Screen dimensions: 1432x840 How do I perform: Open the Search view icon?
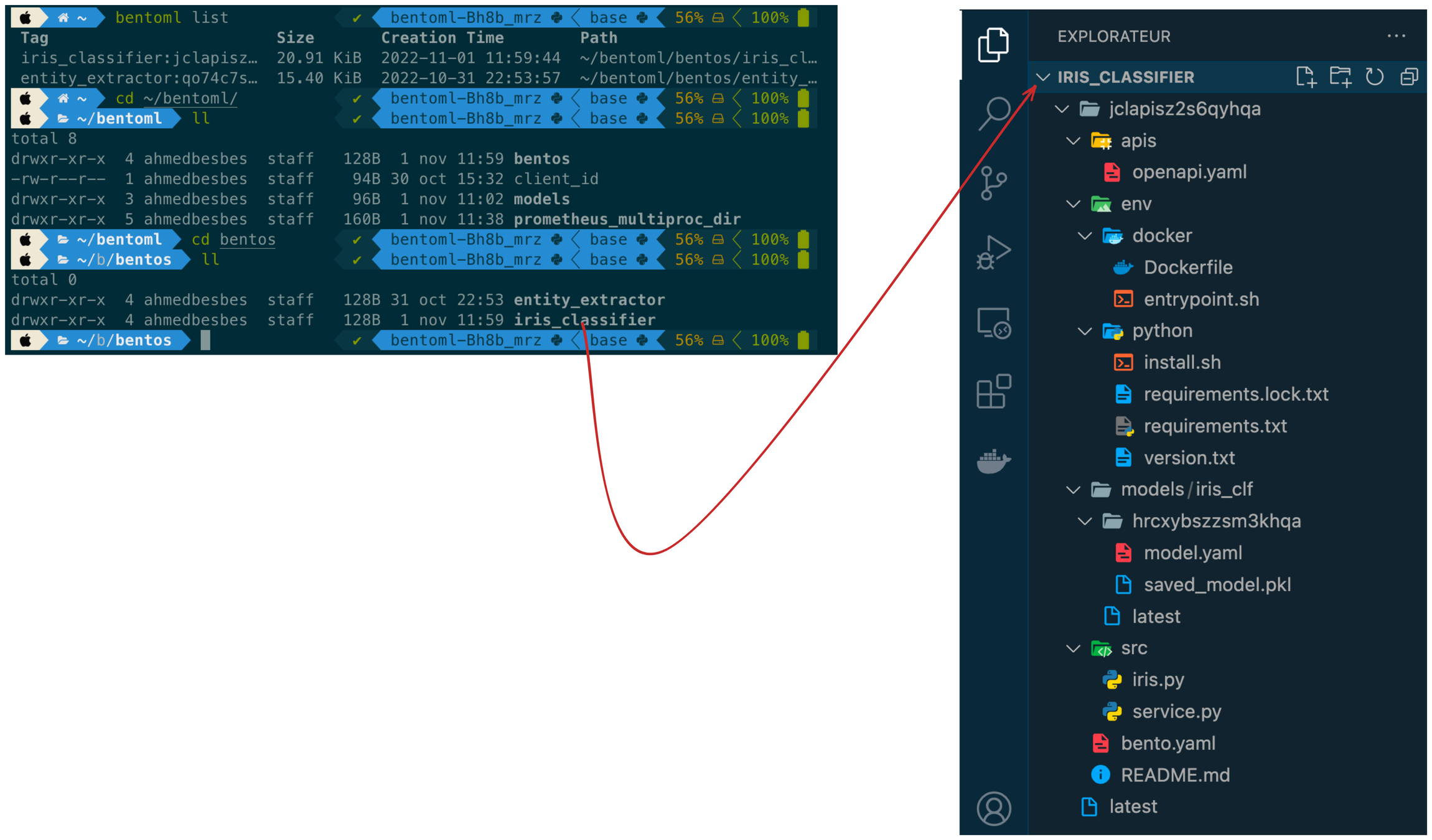pyautogui.click(x=994, y=113)
